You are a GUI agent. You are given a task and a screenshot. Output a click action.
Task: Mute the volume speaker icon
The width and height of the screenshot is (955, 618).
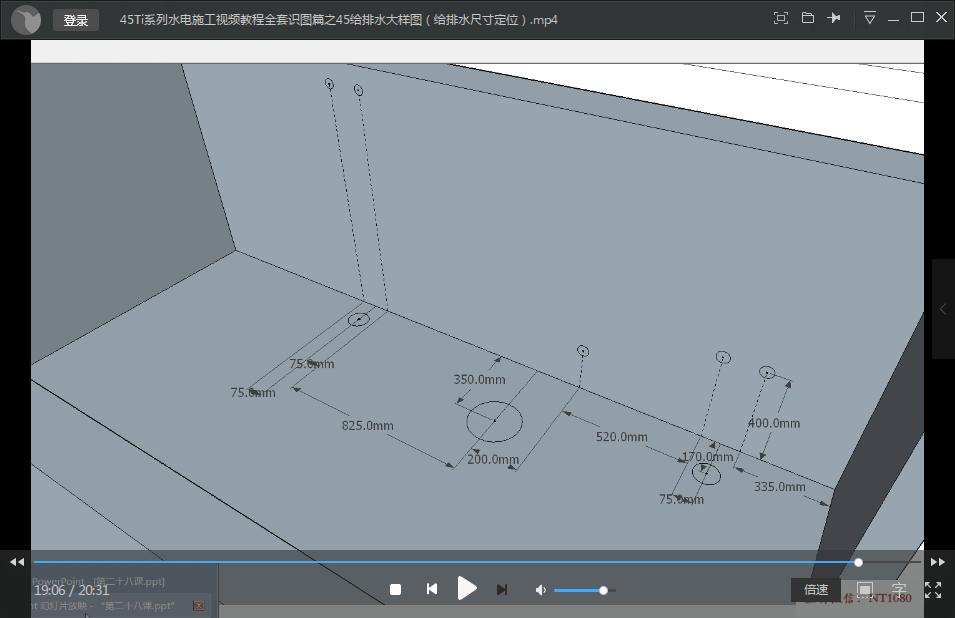(540, 590)
